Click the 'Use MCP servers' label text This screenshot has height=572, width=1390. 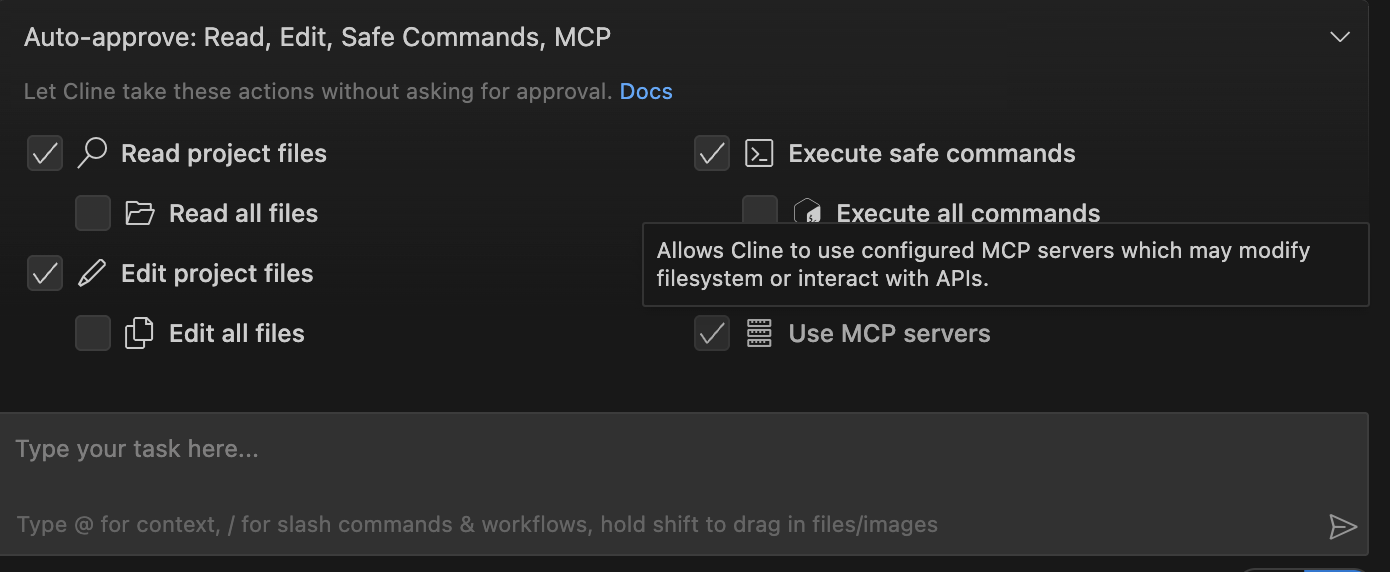coord(889,333)
